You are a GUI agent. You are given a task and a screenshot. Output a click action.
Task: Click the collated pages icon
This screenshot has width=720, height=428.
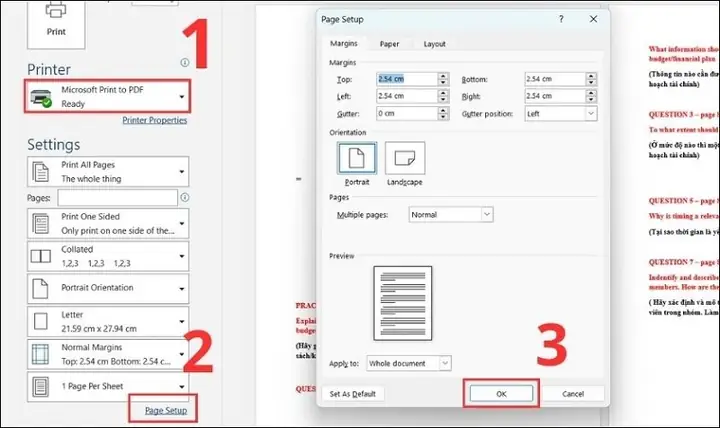(x=40, y=256)
